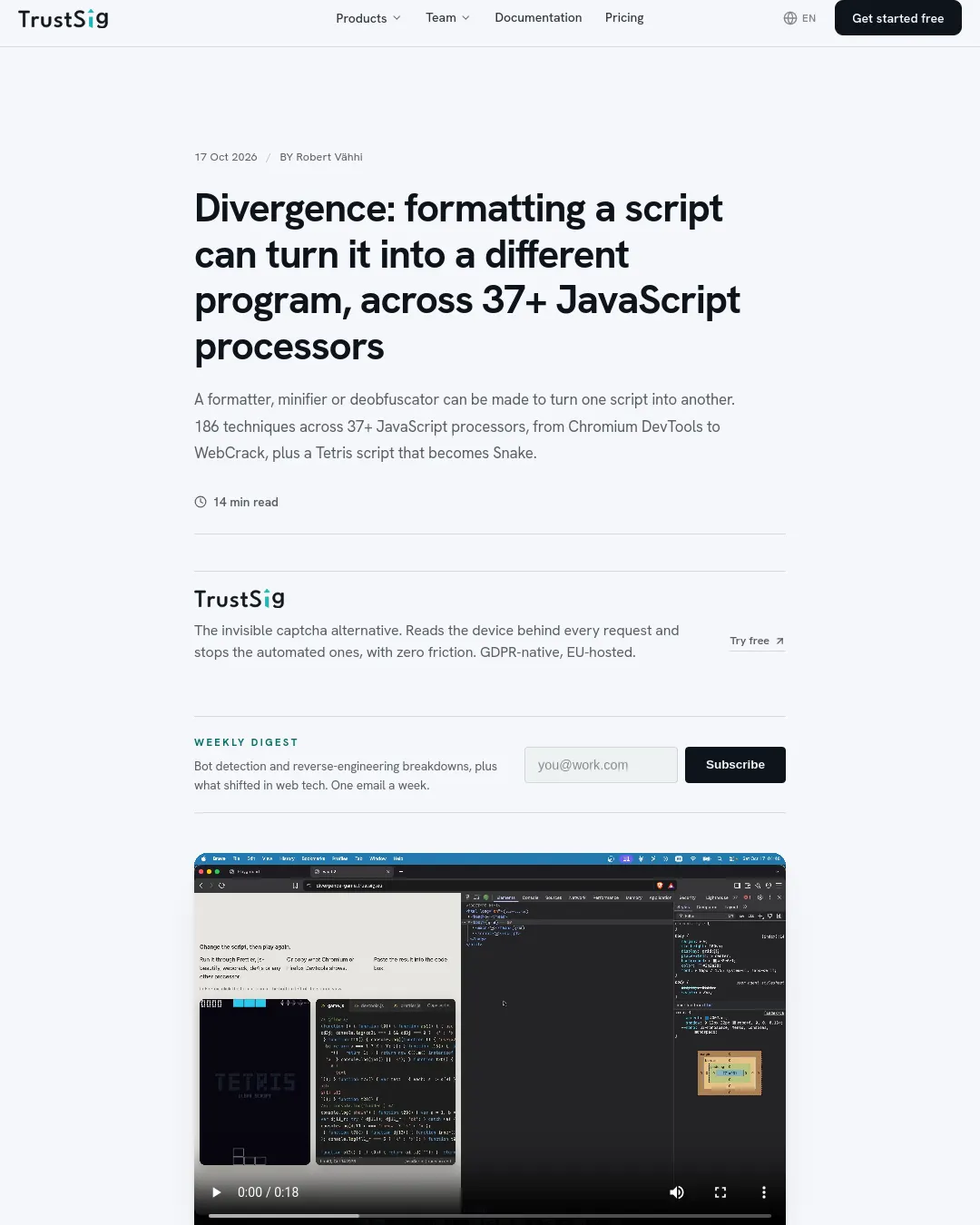Click the TrustSig logo above the captcha blurb
Screen dimensions: 980x1225
coord(240,599)
